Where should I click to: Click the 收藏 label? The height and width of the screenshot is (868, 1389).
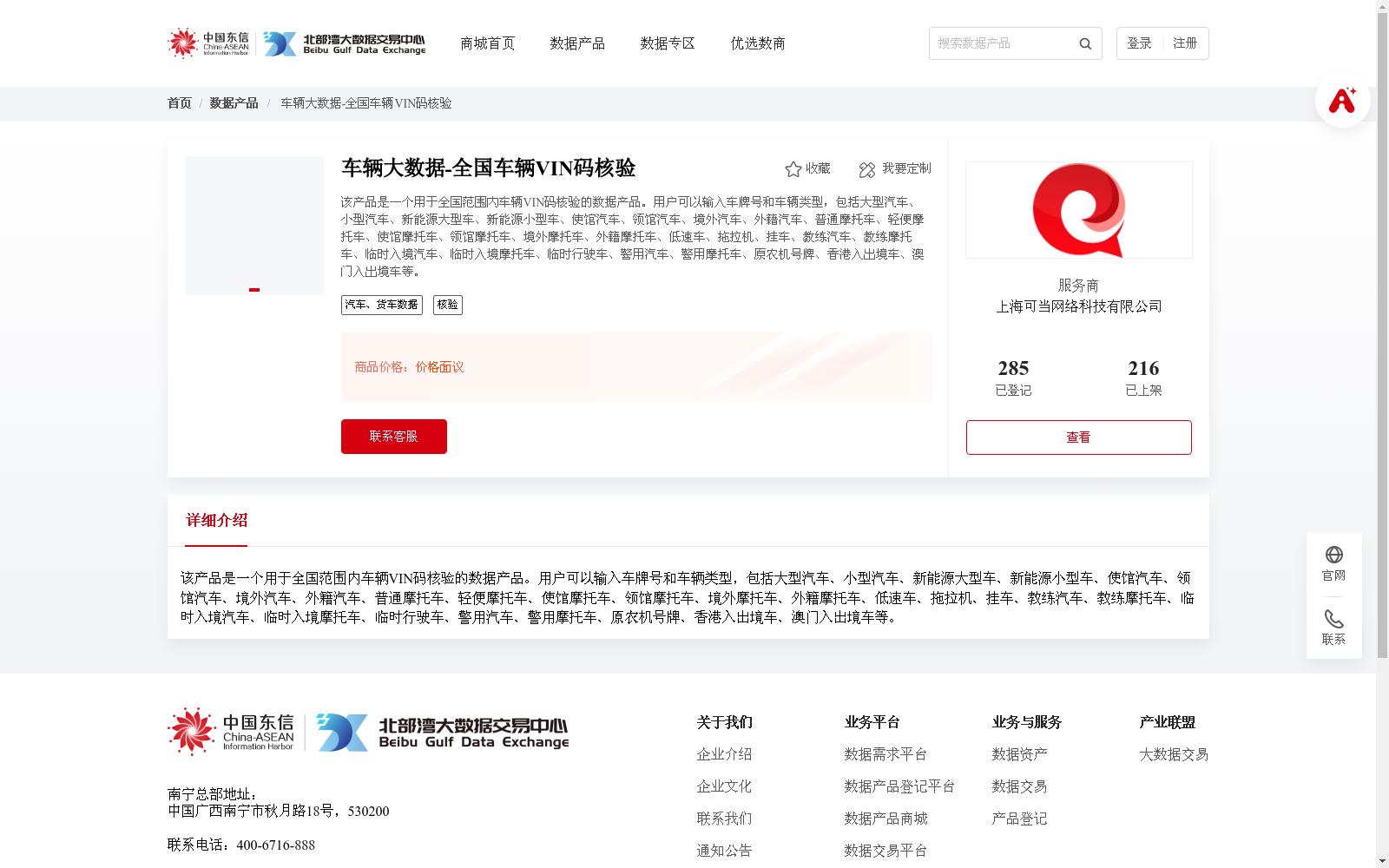[818, 168]
